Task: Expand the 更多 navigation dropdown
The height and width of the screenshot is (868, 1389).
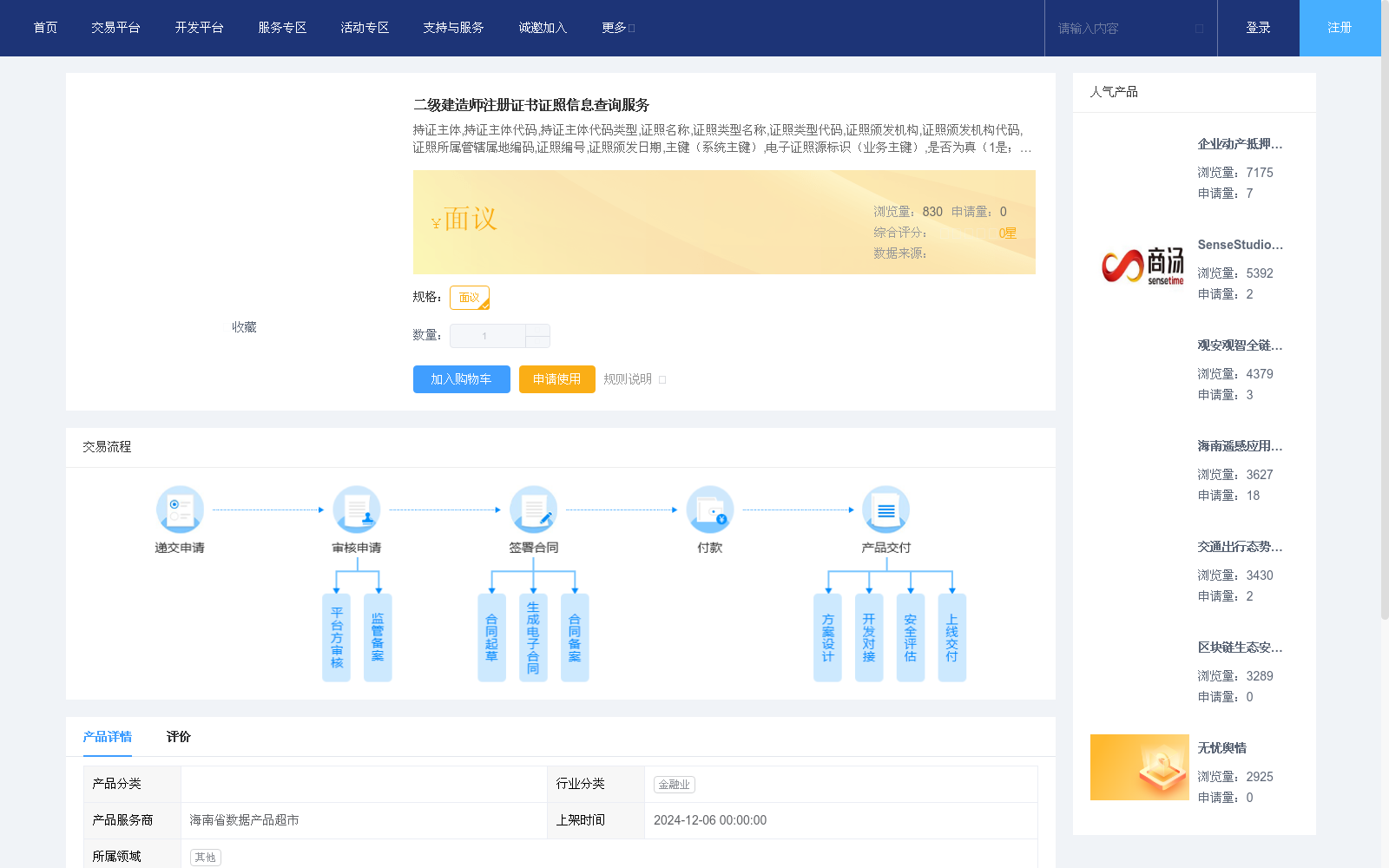Action: pyautogui.click(x=618, y=28)
